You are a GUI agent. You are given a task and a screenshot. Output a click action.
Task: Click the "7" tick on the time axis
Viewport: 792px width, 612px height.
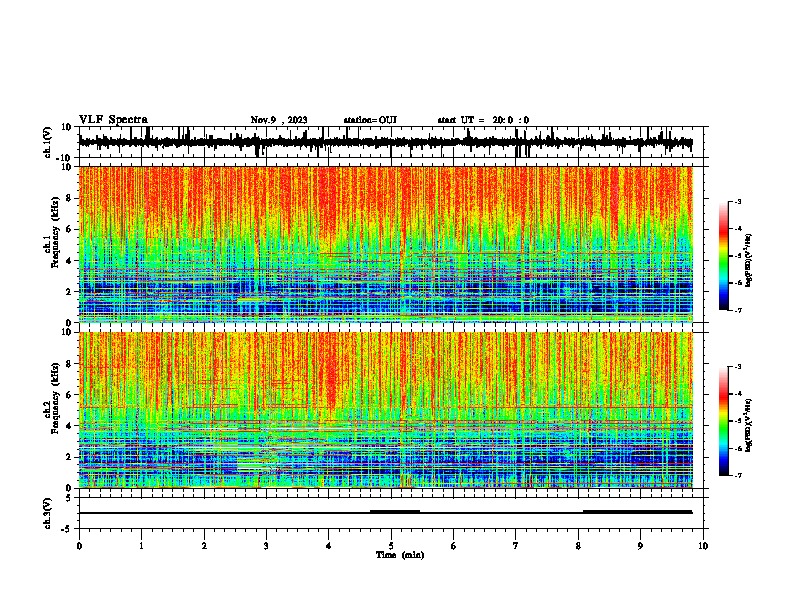point(516,546)
